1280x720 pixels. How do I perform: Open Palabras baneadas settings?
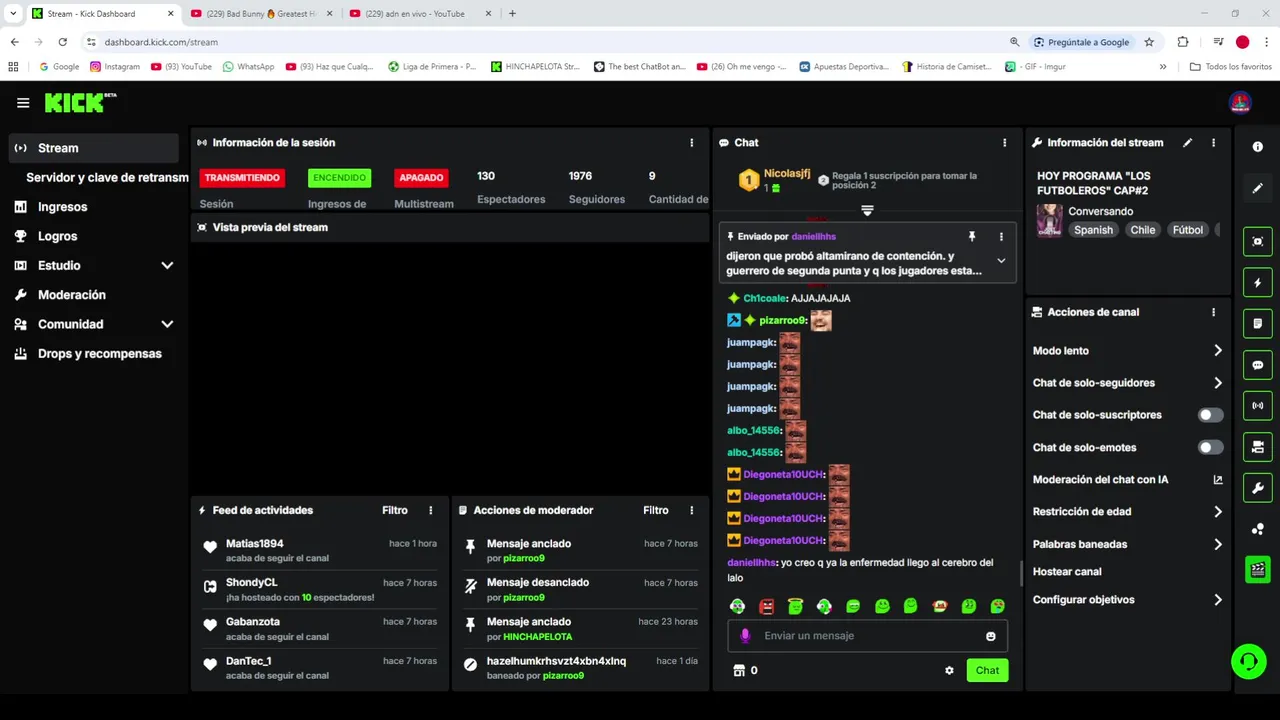coord(1128,544)
